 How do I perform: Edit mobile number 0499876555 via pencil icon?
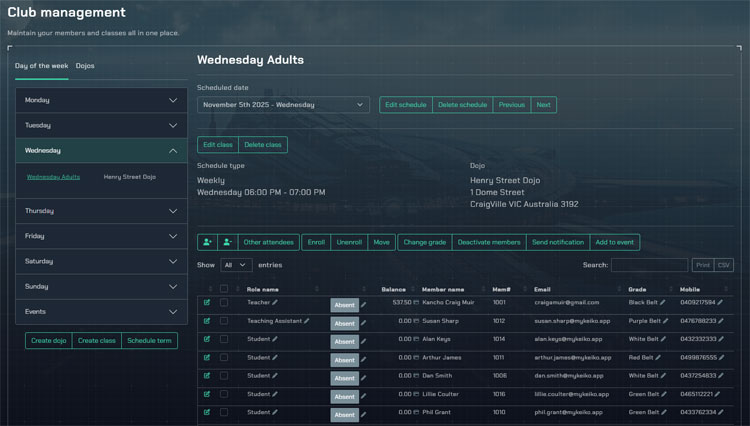point(721,357)
